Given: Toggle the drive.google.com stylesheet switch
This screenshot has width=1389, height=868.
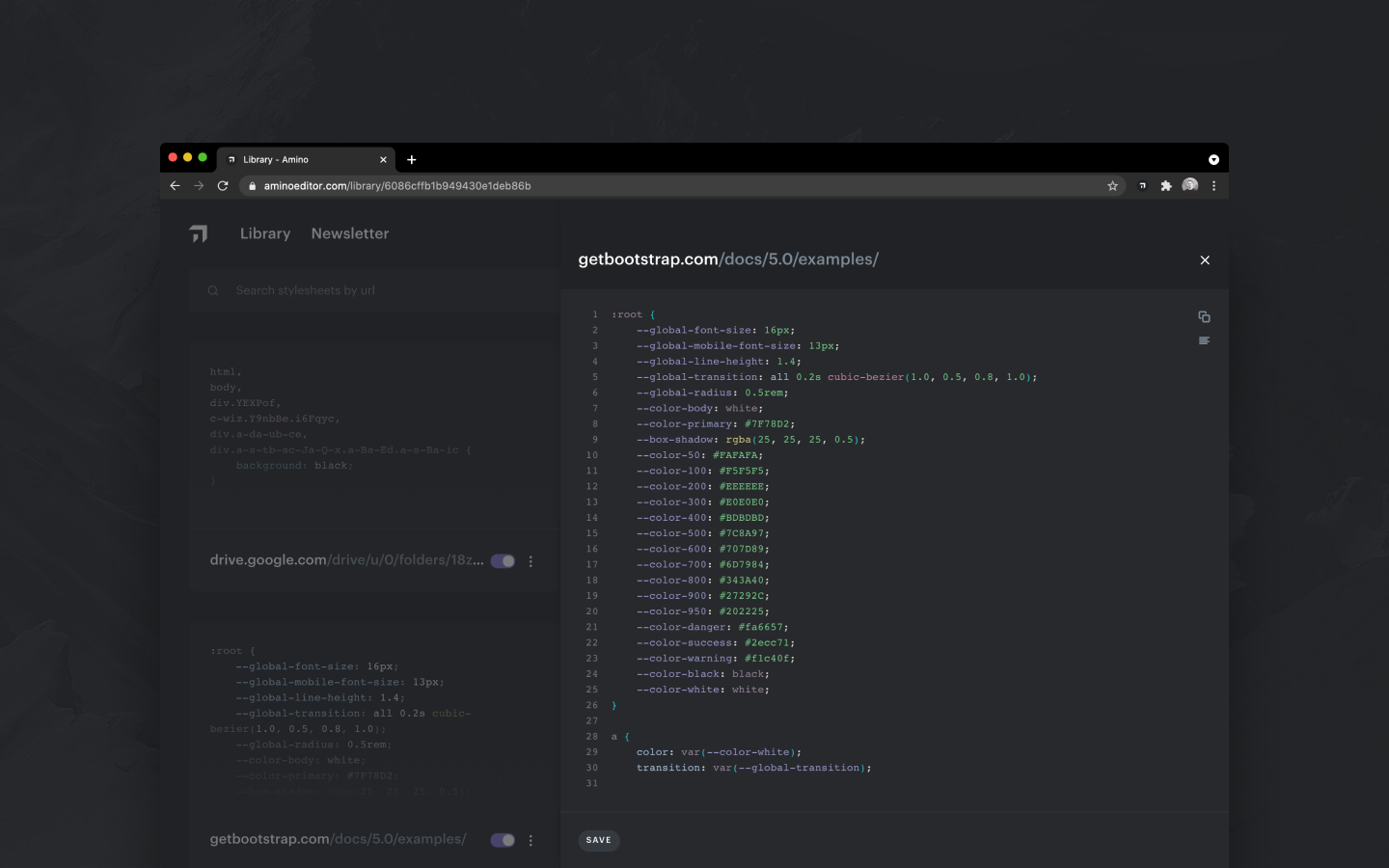Looking at the screenshot, I should tap(503, 561).
